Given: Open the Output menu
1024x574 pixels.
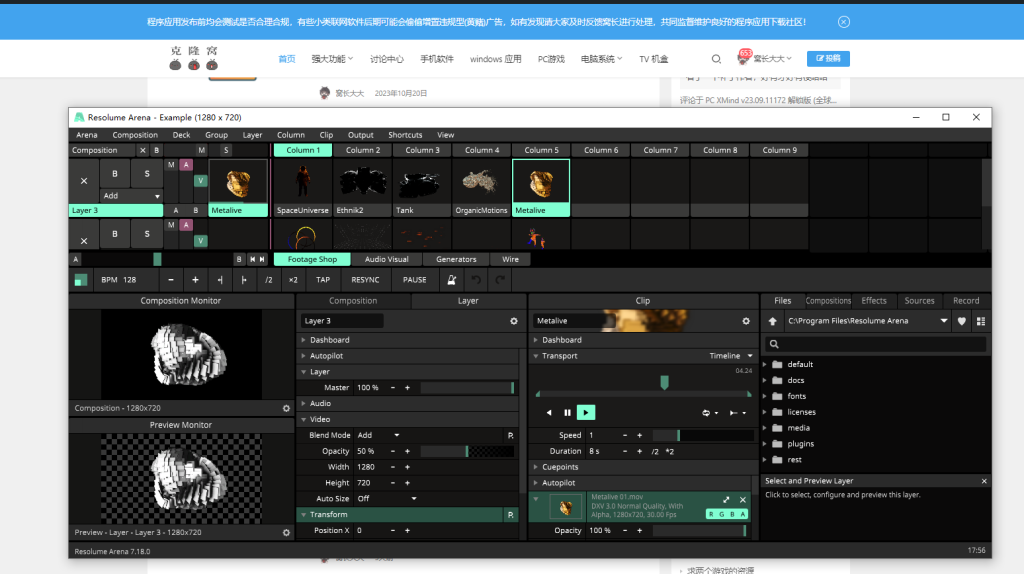Looking at the screenshot, I should click(x=360, y=135).
